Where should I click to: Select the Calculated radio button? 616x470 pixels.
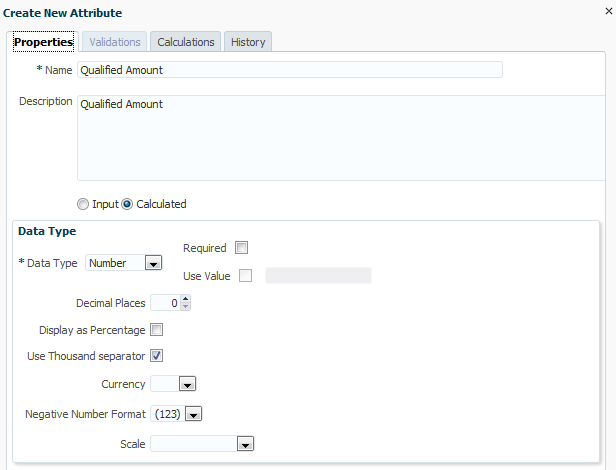point(127,204)
